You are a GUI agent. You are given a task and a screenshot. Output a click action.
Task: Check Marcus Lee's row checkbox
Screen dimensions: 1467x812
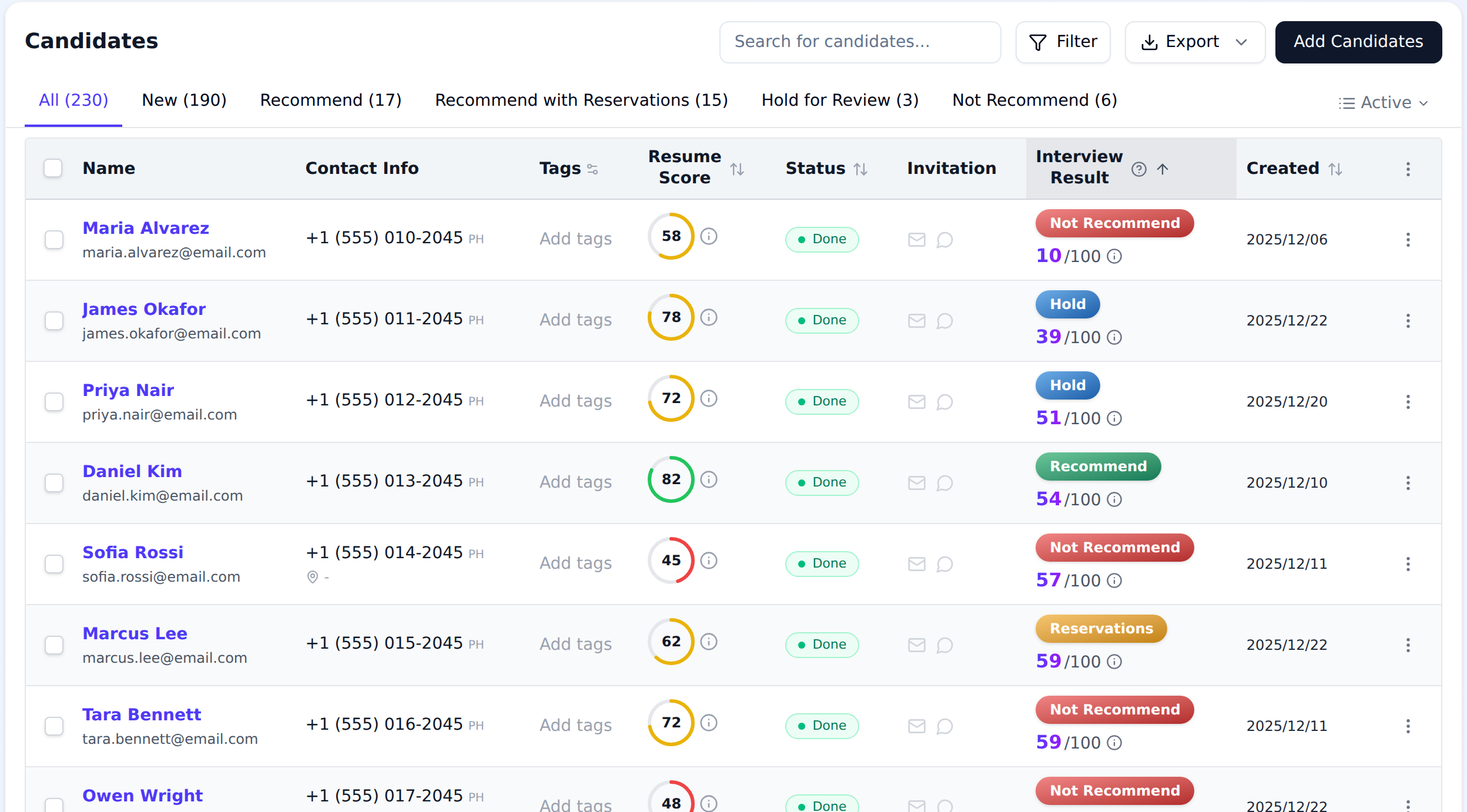coord(54,645)
